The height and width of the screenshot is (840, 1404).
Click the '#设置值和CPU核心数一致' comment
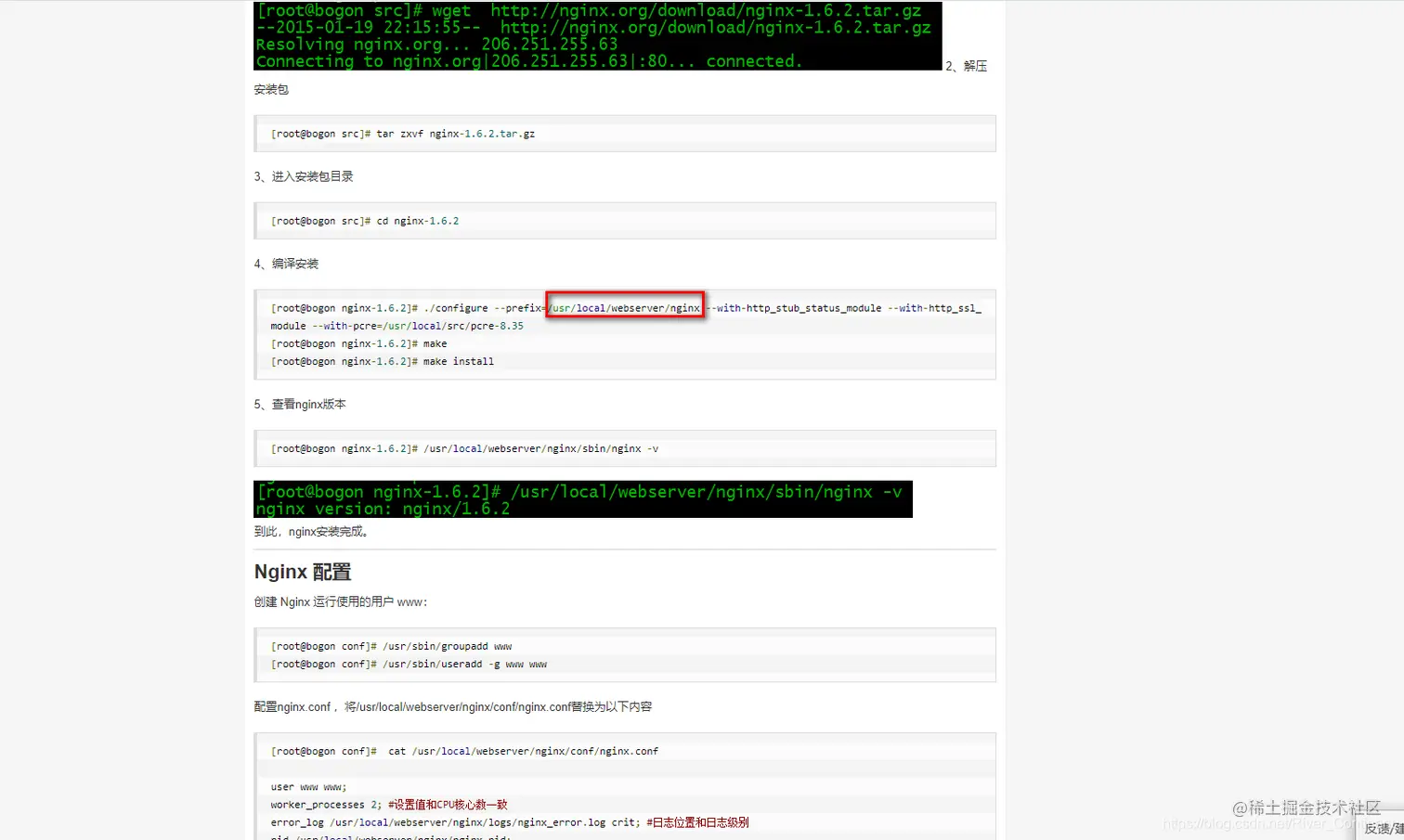(x=448, y=805)
